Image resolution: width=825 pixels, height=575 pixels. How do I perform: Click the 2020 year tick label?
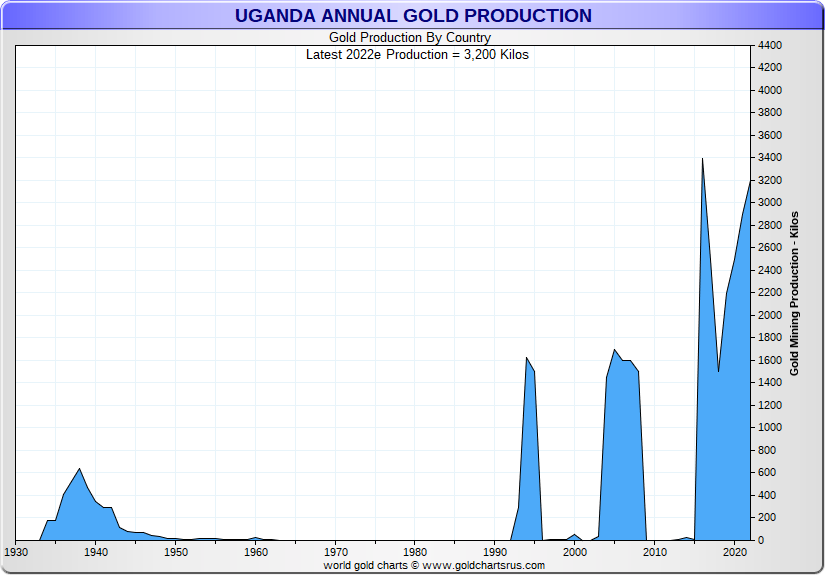click(736, 552)
